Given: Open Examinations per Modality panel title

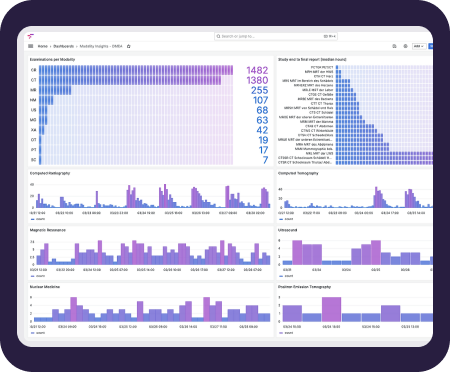Looking at the screenshot, I should pos(52,59).
